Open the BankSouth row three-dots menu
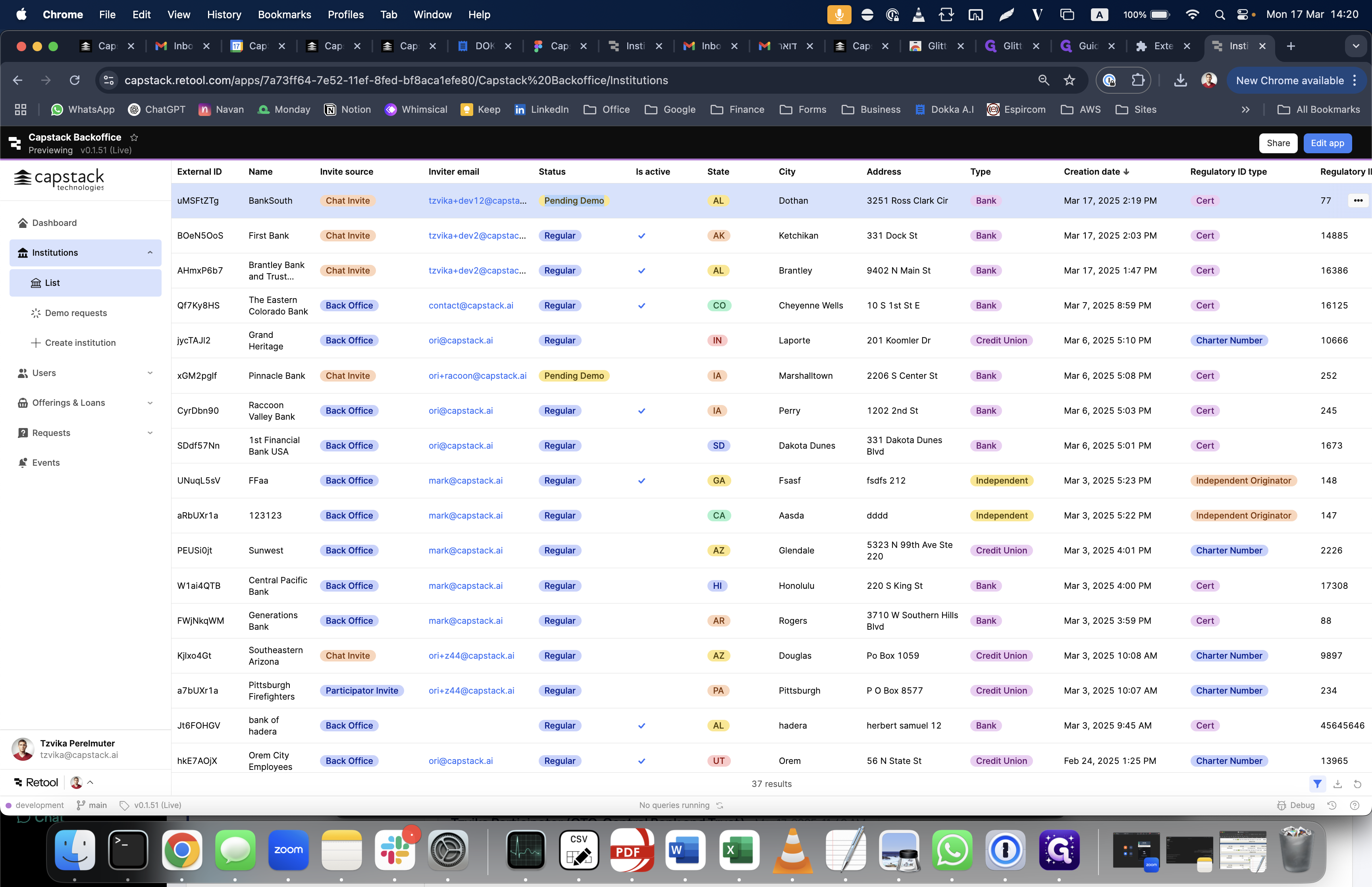This screenshot has width=1372, height=887. 1358,201
